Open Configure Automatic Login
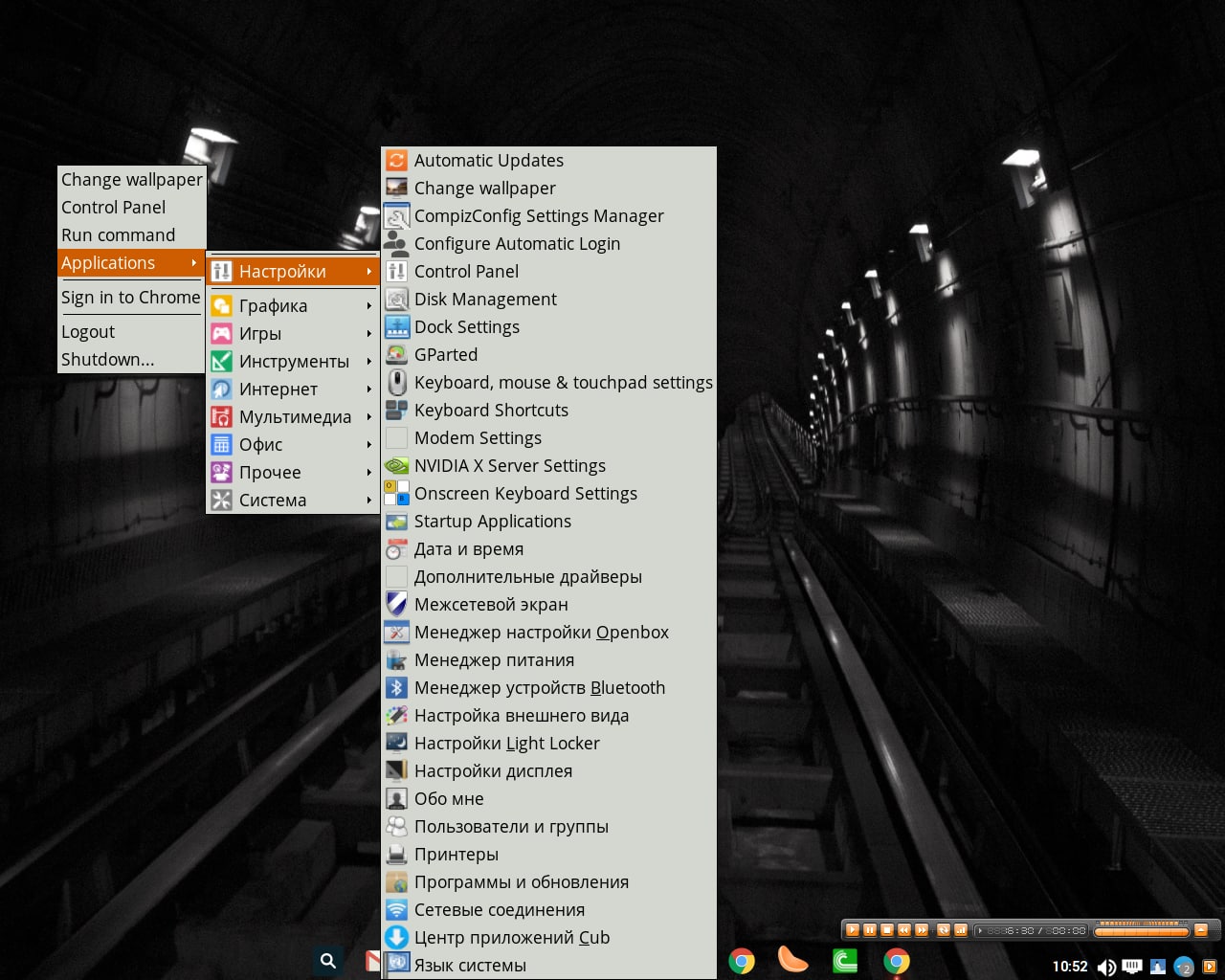 [548, 244]
